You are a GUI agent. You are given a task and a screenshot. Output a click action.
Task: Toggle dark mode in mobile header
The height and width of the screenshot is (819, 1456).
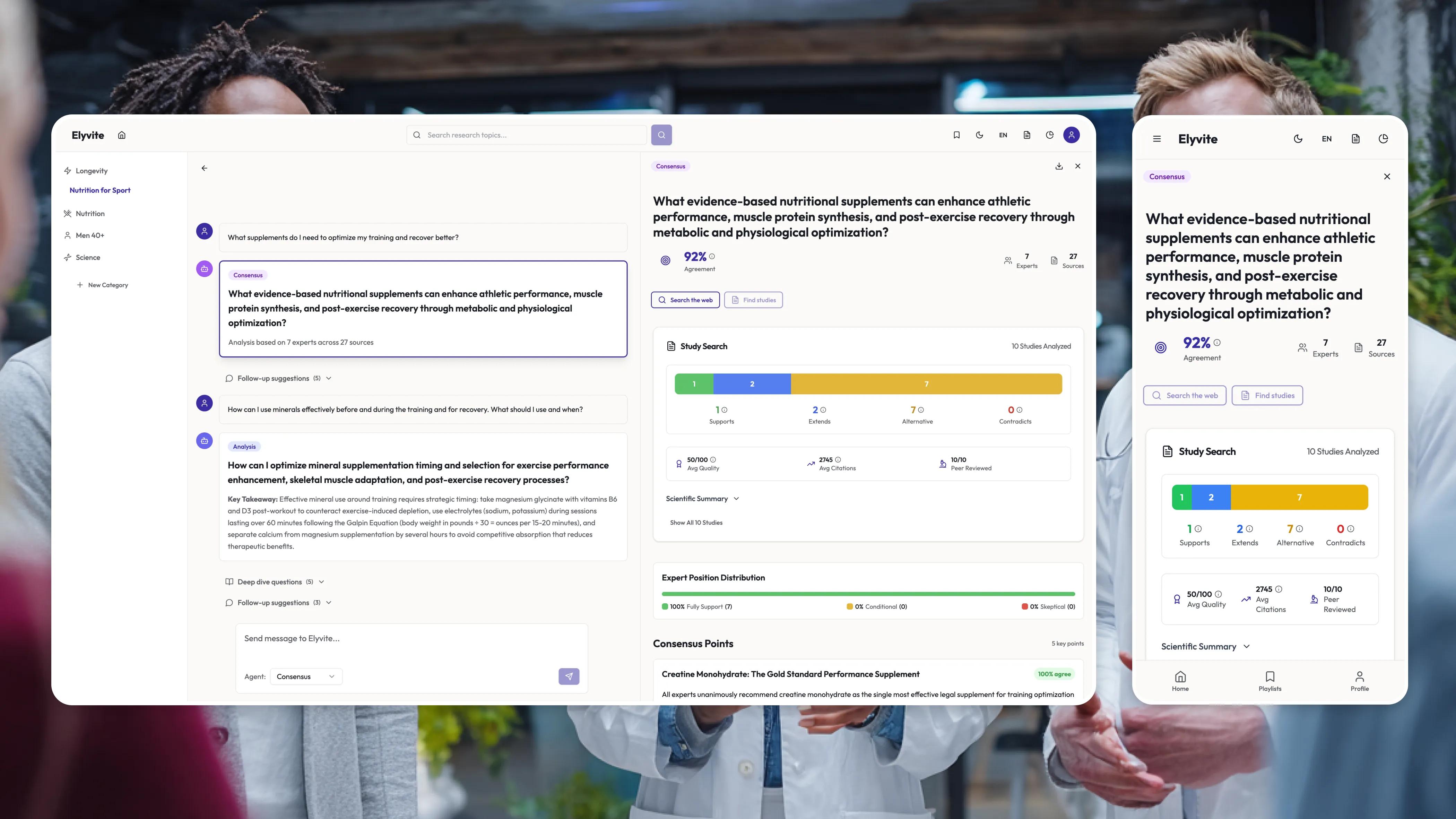[x=1298, y=139]
